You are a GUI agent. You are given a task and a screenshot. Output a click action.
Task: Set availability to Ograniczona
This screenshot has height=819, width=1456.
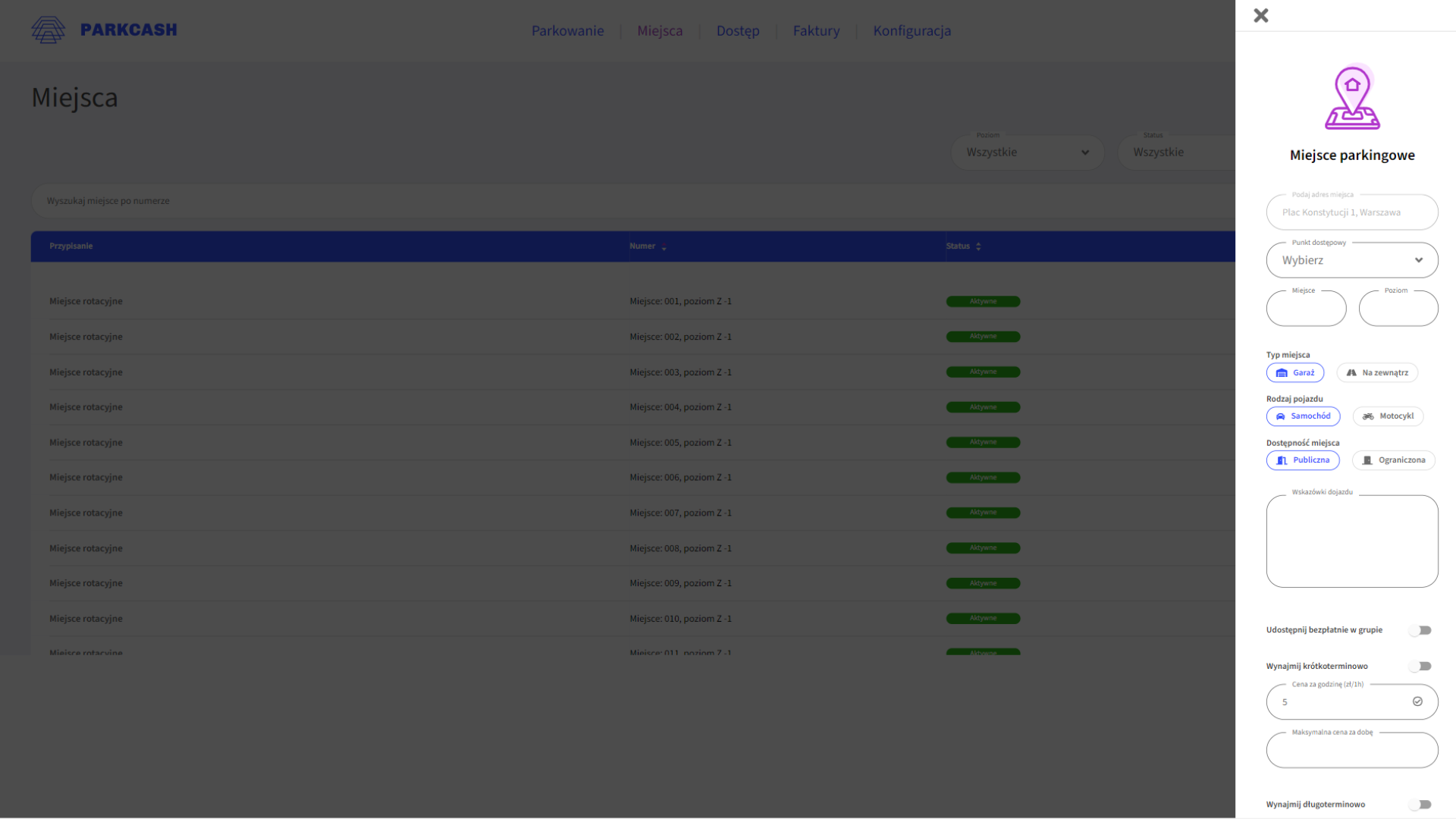click(1394, 460)
